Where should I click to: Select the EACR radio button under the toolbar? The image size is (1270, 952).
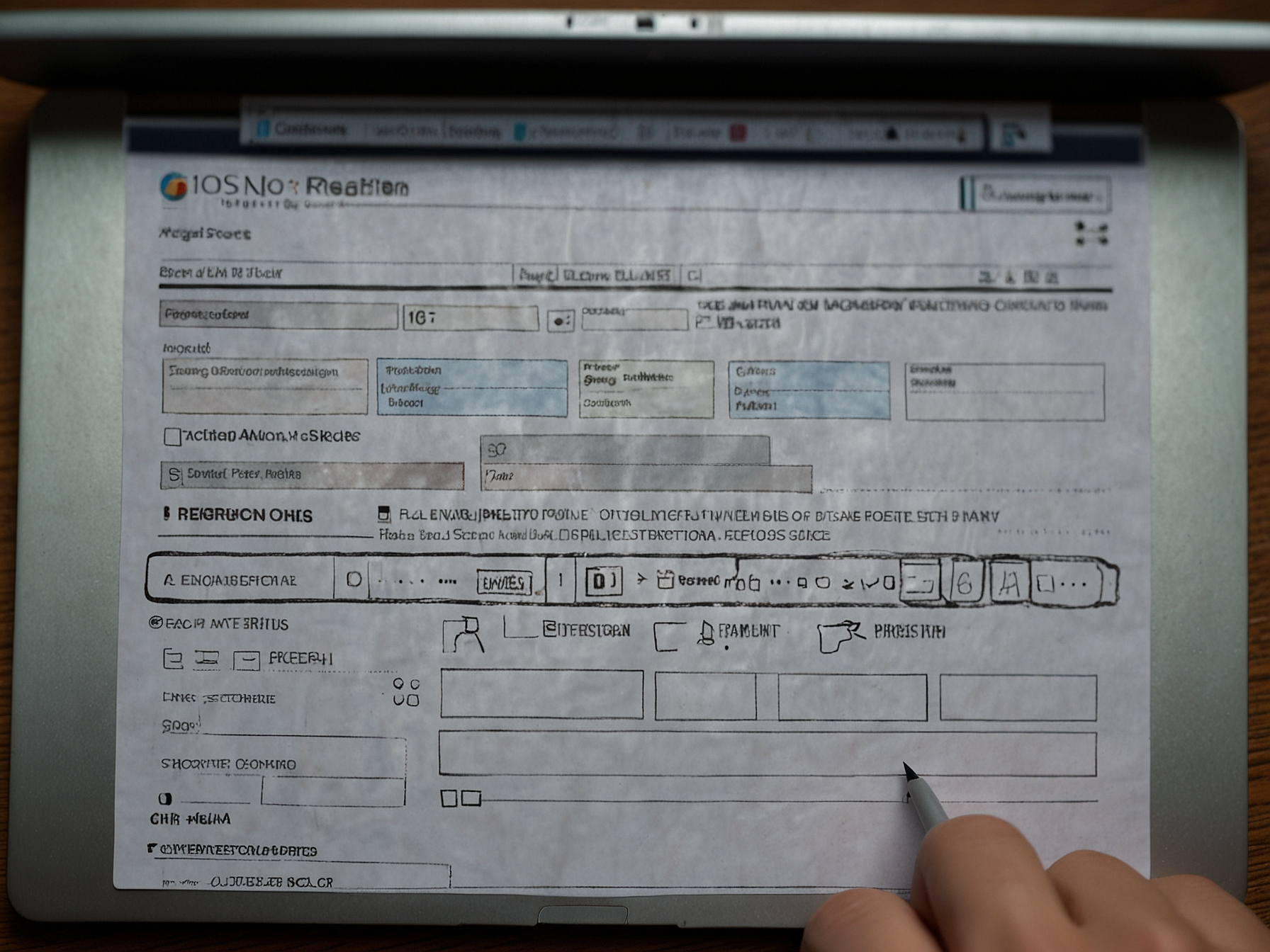(x=156, y=623)
